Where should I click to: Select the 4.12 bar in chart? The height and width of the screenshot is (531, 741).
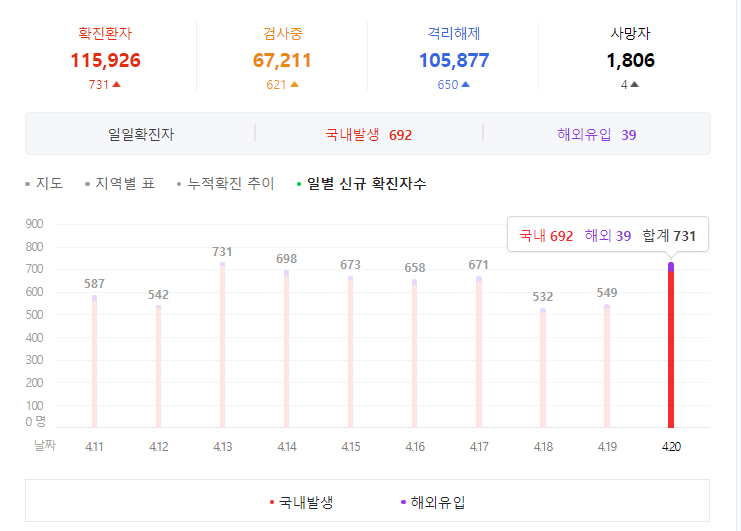pos(158,367)
